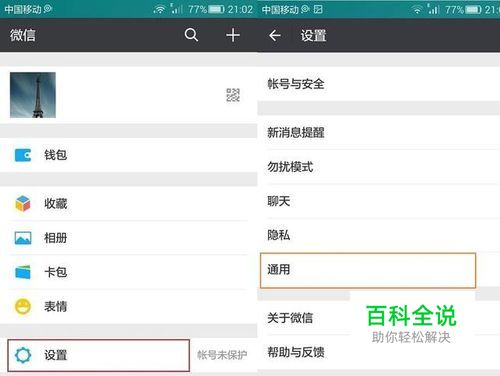Open 隐私 privacy settings
Viewport: 500px width, 376px height.
click(x=379, y=235)
